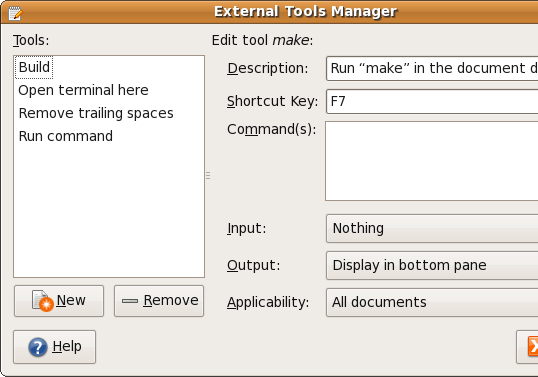Viewport: 538px width, 377px height.
Task: Click the partially visible Close button
Action: click(x=527, y=347)
